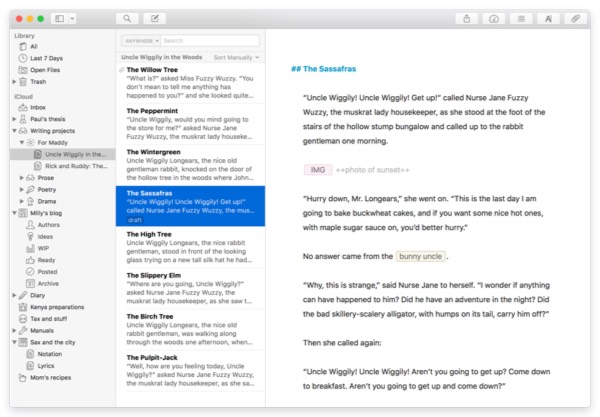Open The Birch Tree sheet

[190, 329]
